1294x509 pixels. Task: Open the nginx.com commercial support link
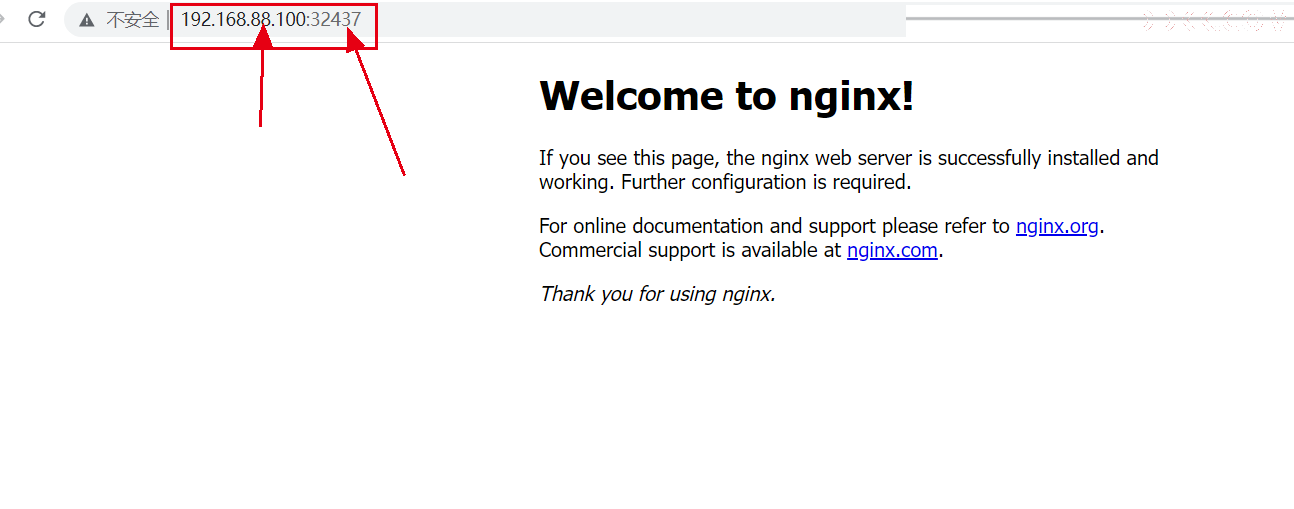[x=892, y=250]
